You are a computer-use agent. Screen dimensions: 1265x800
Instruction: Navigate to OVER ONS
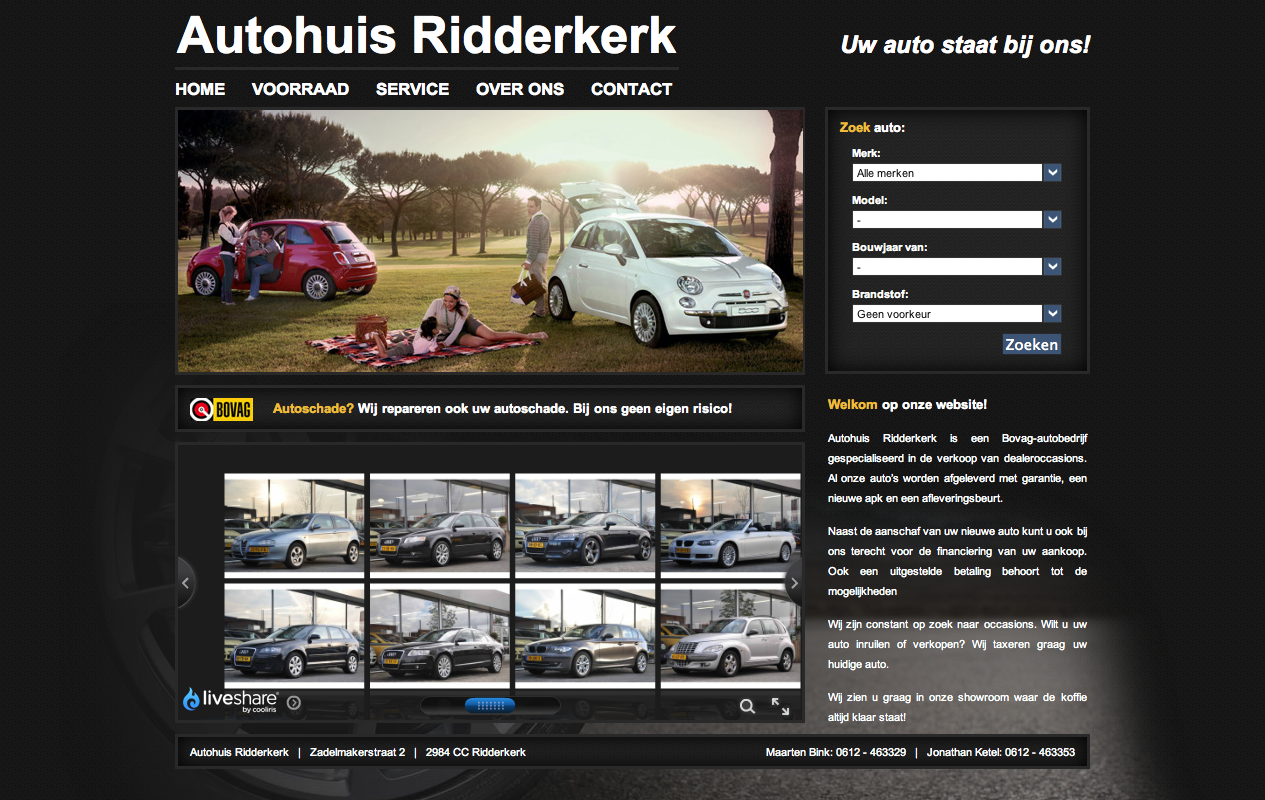point(520,89)
